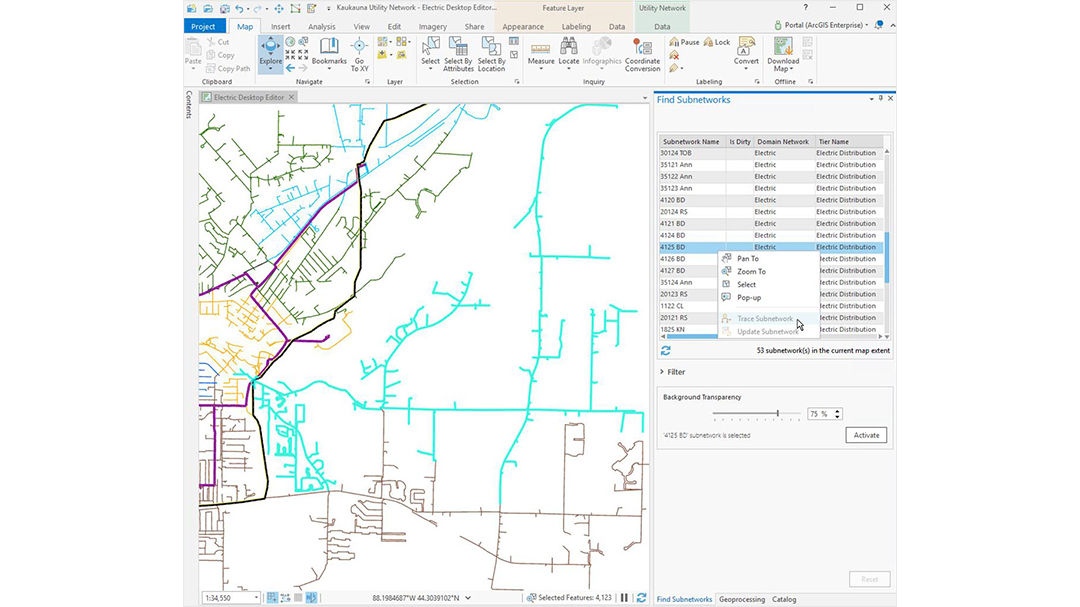Go to previous extent with back arrow
1080x607 pixels.
click(x=290, y=68)
